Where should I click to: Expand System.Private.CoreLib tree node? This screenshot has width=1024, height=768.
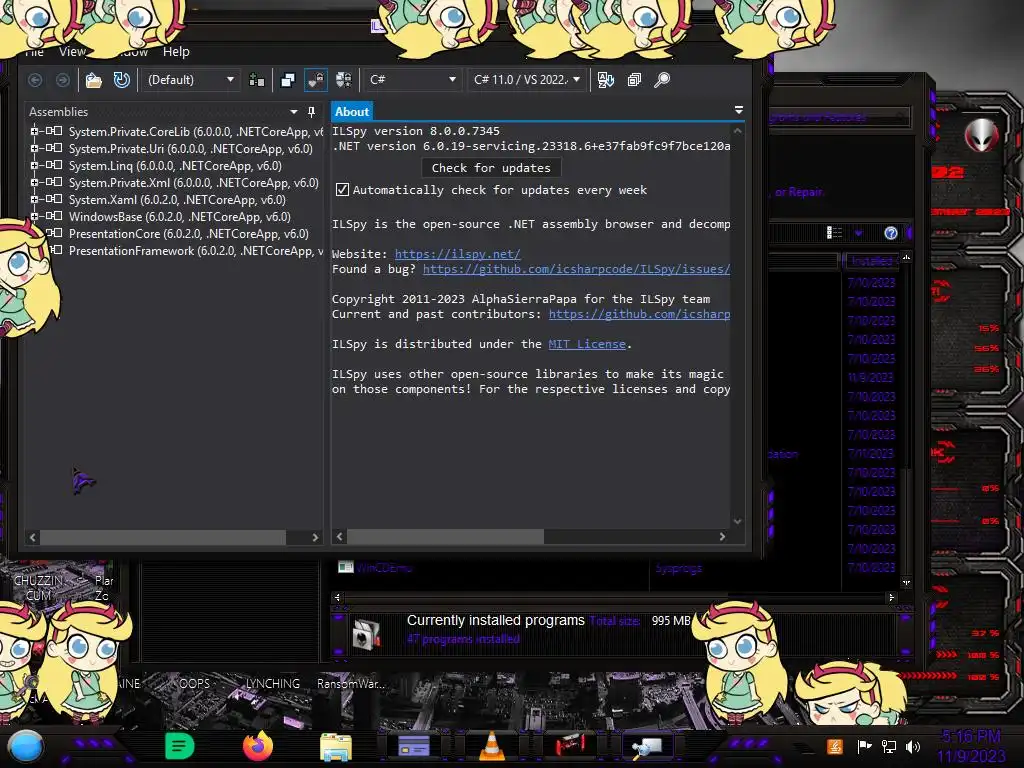(34, 131)
